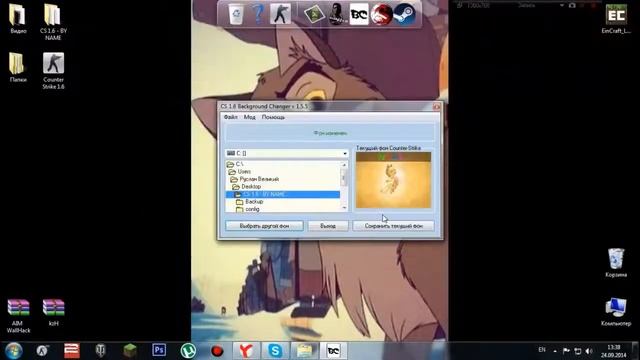Viewport: 640px width, 360px height.
Task: Click the EN language indicator in tray
Action: (542, 350)
